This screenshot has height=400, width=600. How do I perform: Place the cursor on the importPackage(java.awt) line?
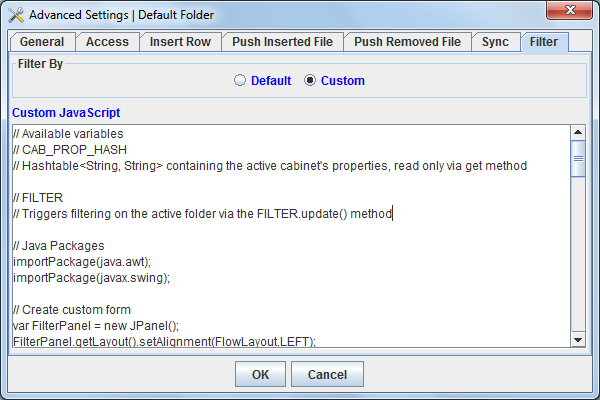[x=80, y=262]
